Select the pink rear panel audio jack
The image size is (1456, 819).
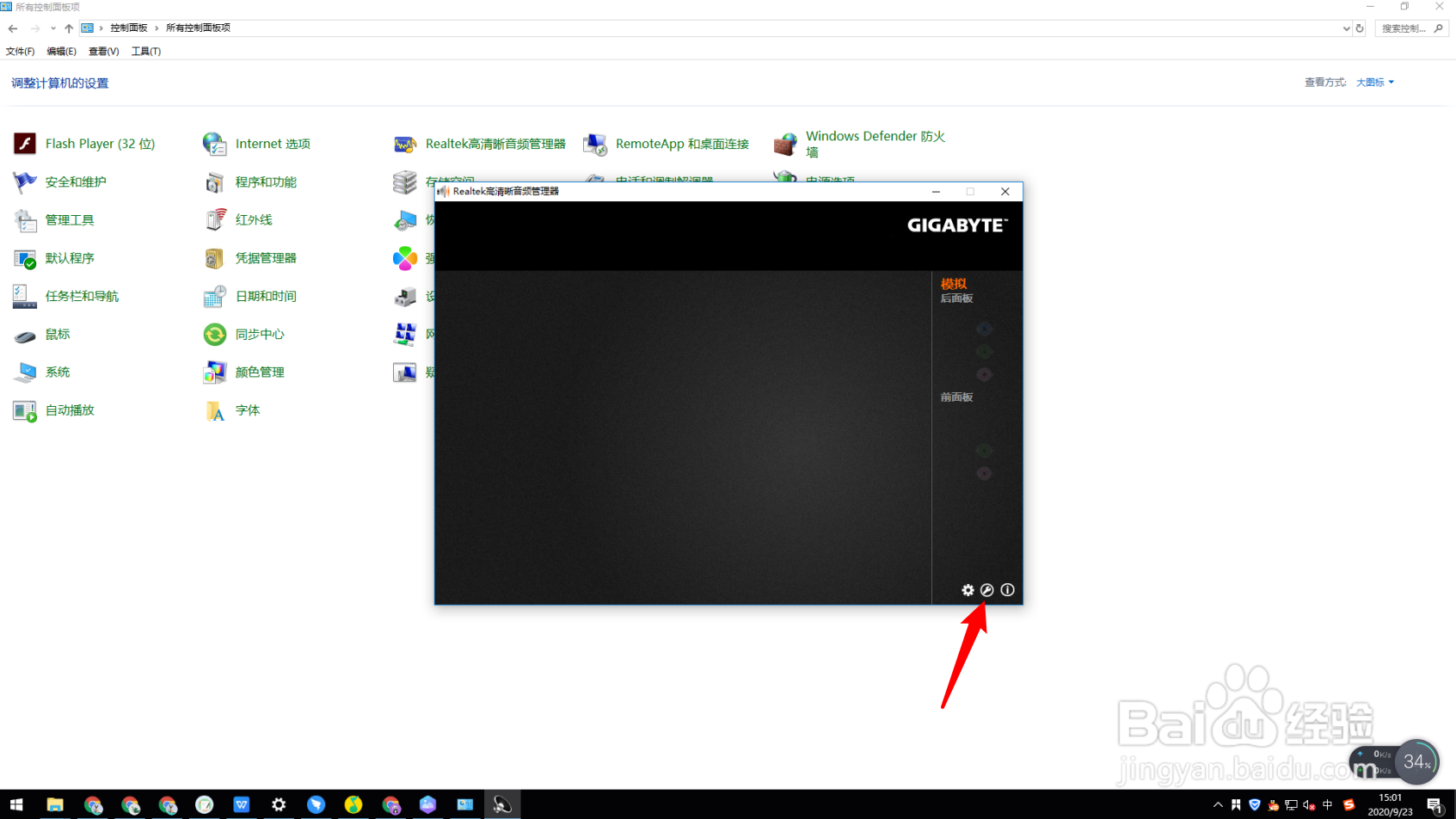(x=985, y=374)
